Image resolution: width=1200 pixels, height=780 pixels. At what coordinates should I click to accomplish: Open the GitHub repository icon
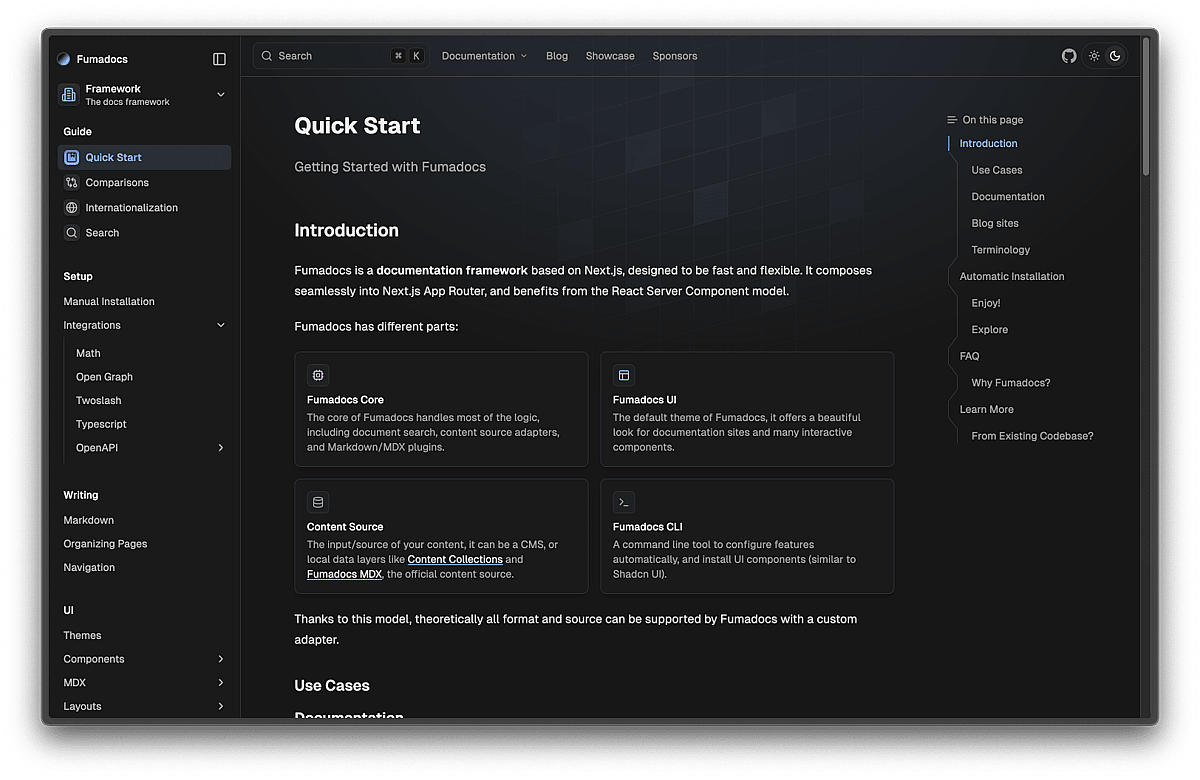(x=1069, y=56)
